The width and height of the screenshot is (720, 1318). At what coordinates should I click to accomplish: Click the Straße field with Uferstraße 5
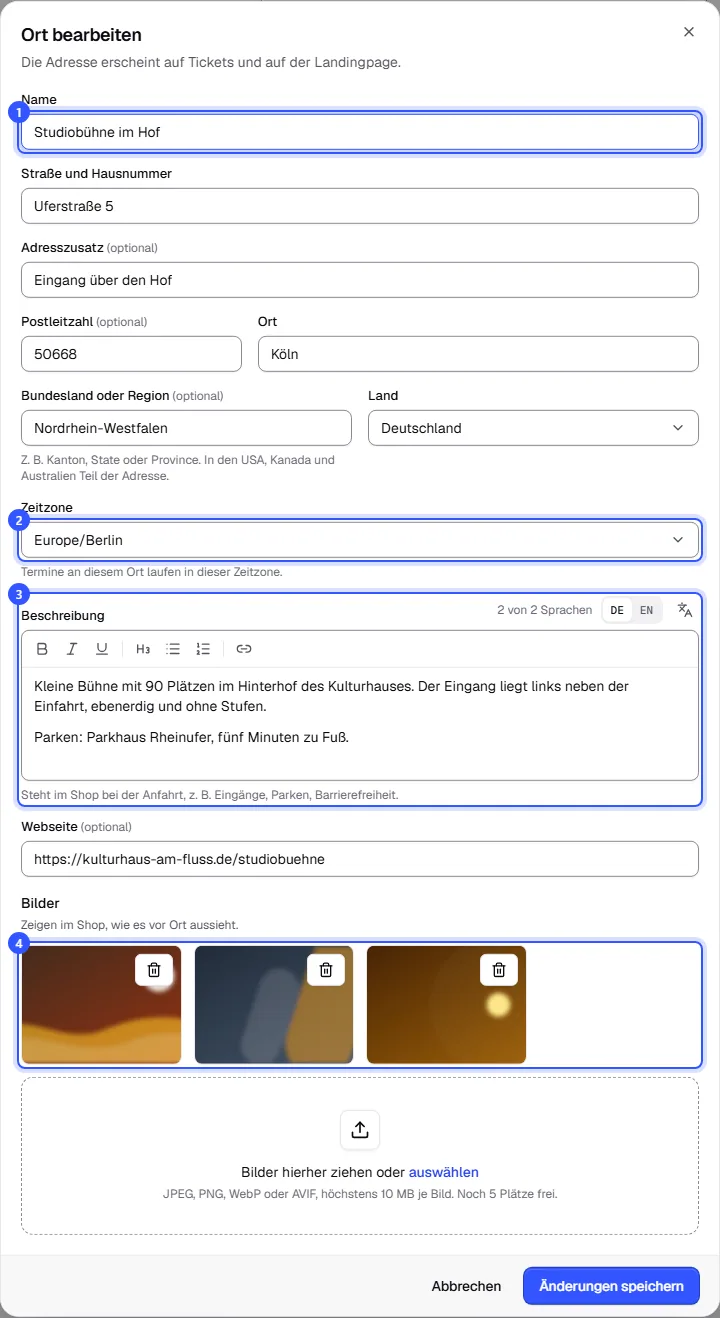[360, 206]
